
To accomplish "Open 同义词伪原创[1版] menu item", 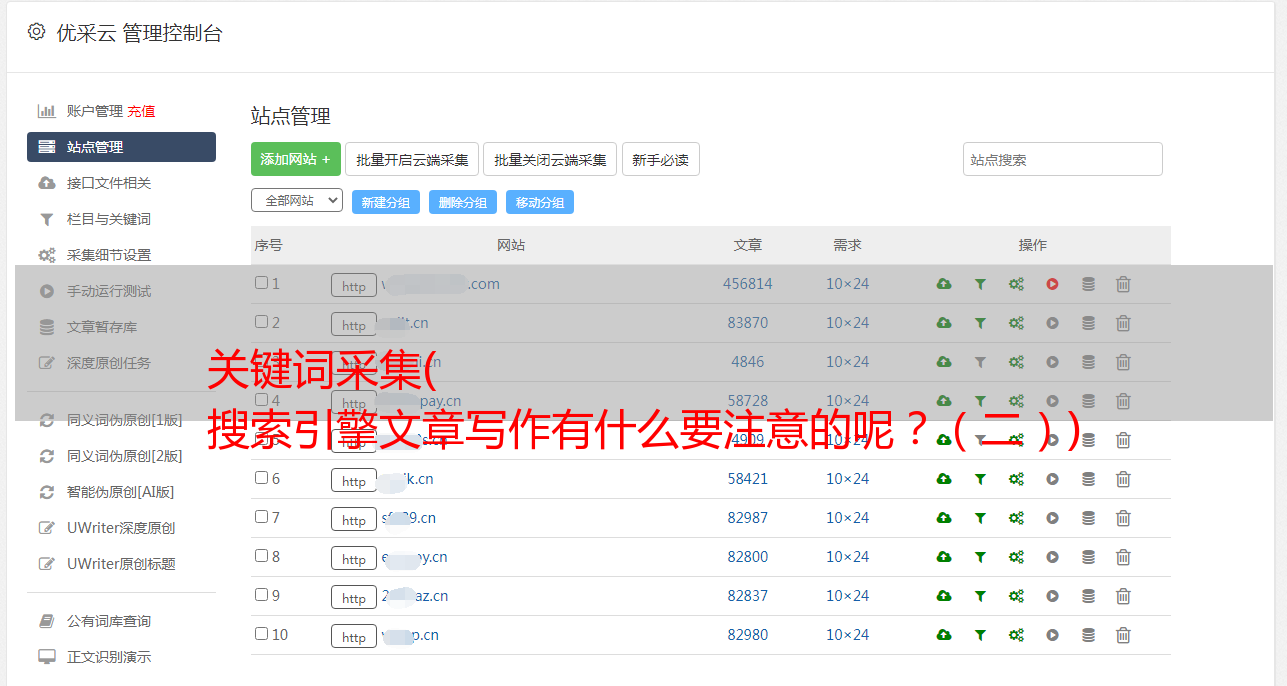I will click(x=124, y=420).
